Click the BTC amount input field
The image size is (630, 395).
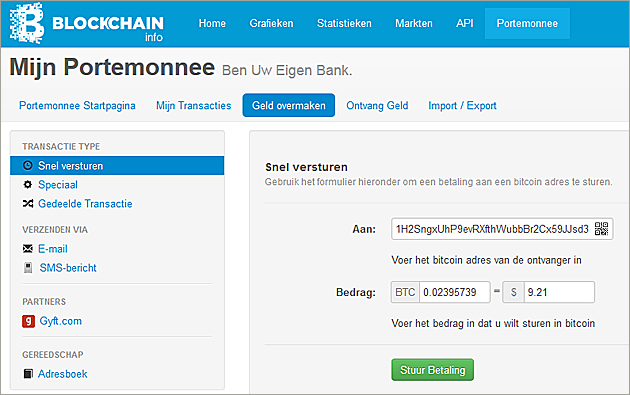tap(454, 292)
